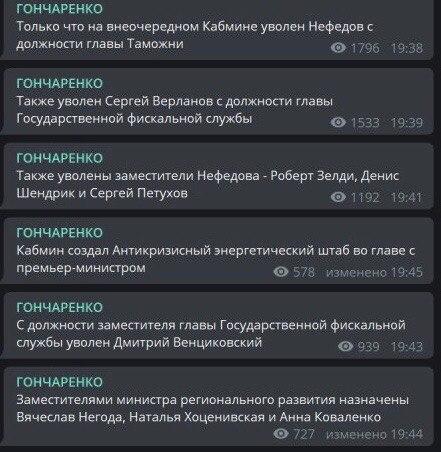This screenshot has height=452, width=441.
Task: Click the 19:38 timestamp
Action: pos(407,48)
